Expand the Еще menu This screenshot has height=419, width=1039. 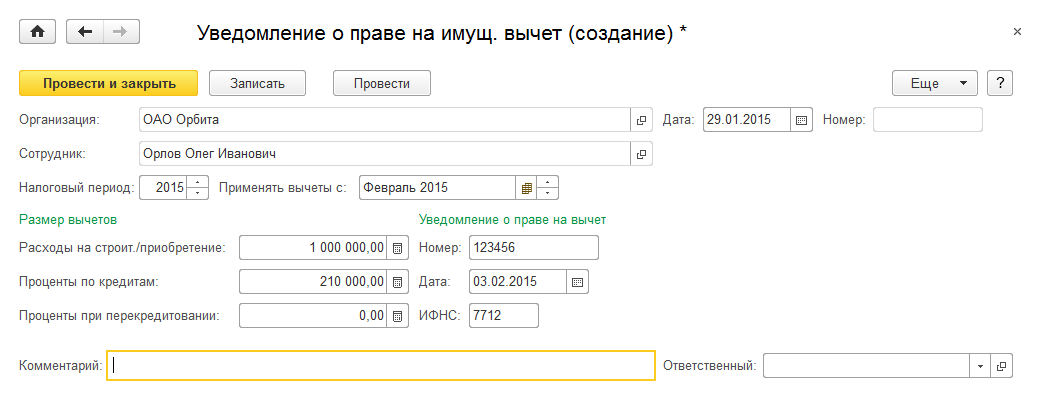[934, 83]
